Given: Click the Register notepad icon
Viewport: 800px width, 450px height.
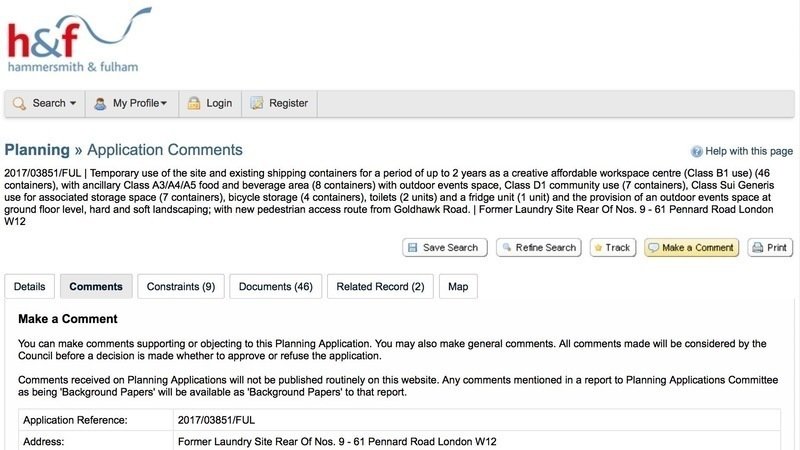Looking at the screenshot, I should coord(256,103).
